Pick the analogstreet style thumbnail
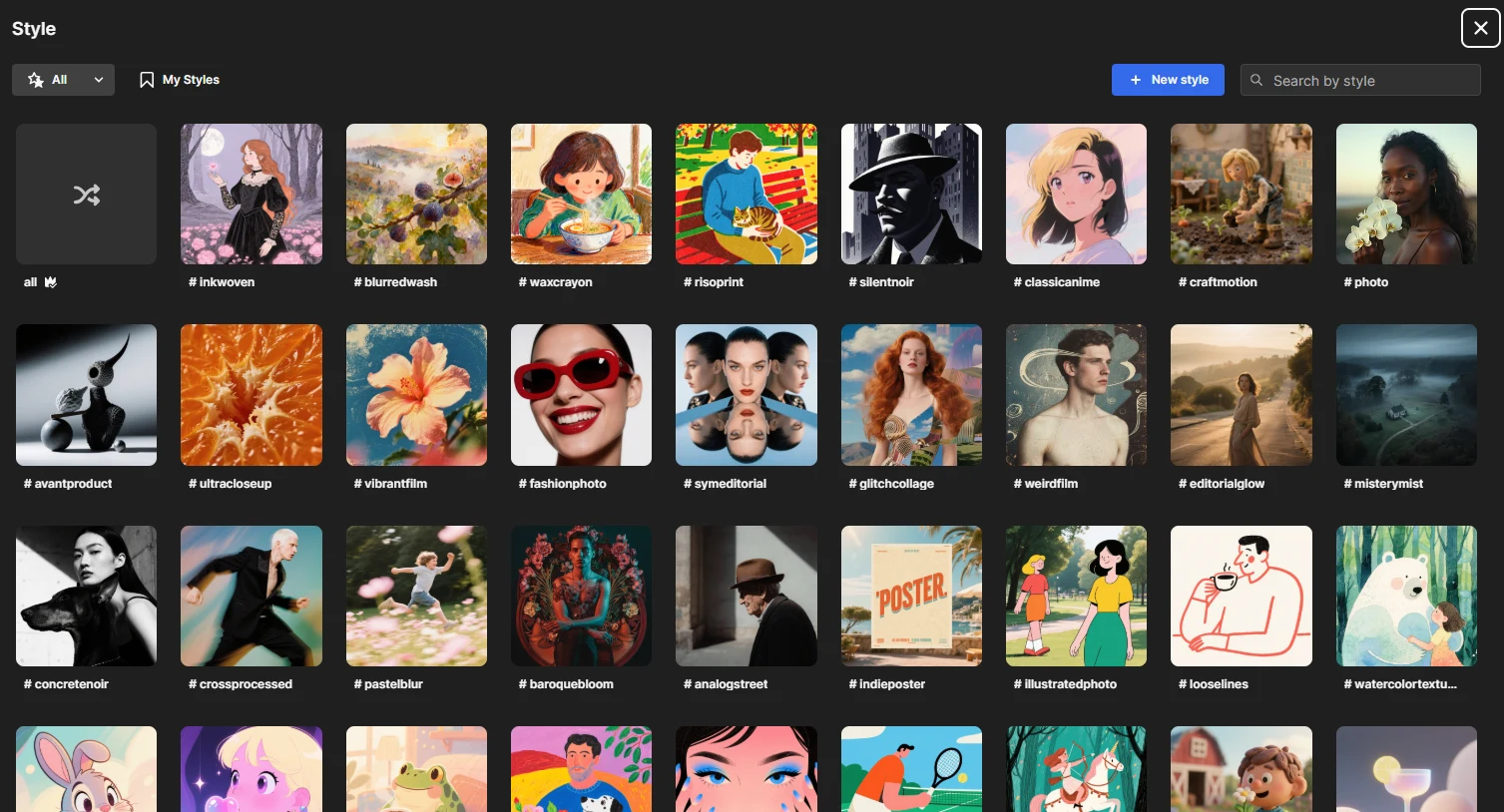The image size is (1504, 812). pyautogui.click(x=747, y=596)
